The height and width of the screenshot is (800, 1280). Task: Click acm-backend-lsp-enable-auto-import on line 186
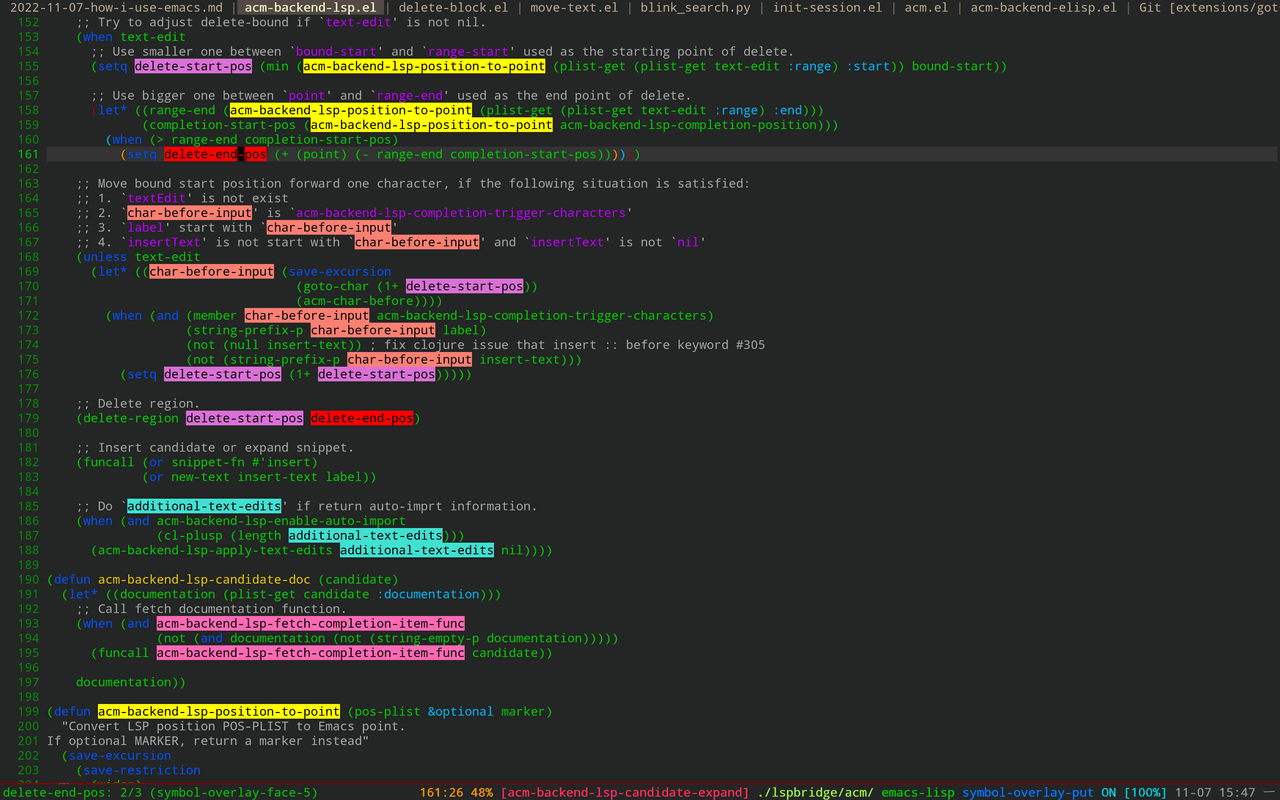coord(281,521)
